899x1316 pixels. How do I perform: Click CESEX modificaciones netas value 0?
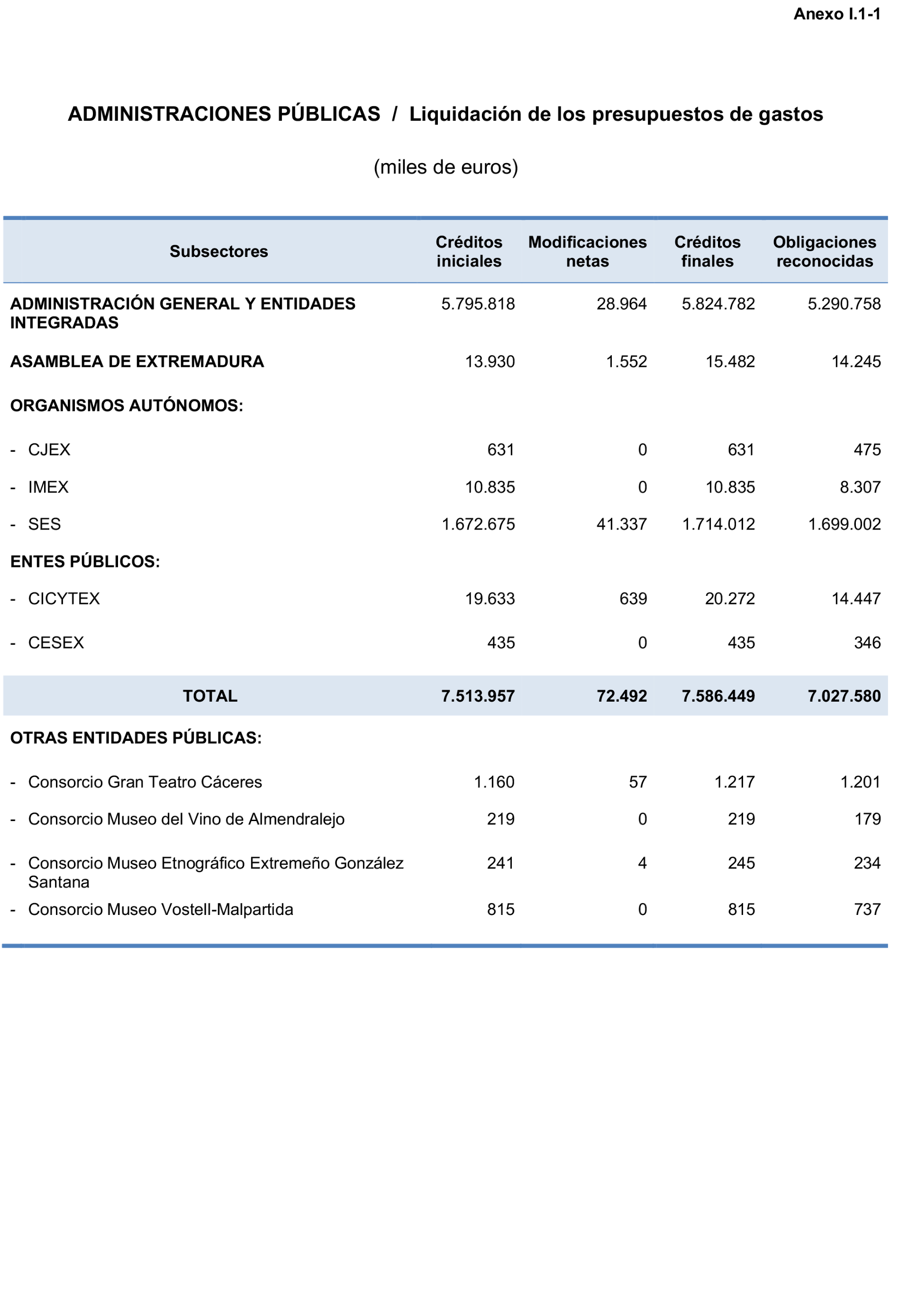point(642,643)
